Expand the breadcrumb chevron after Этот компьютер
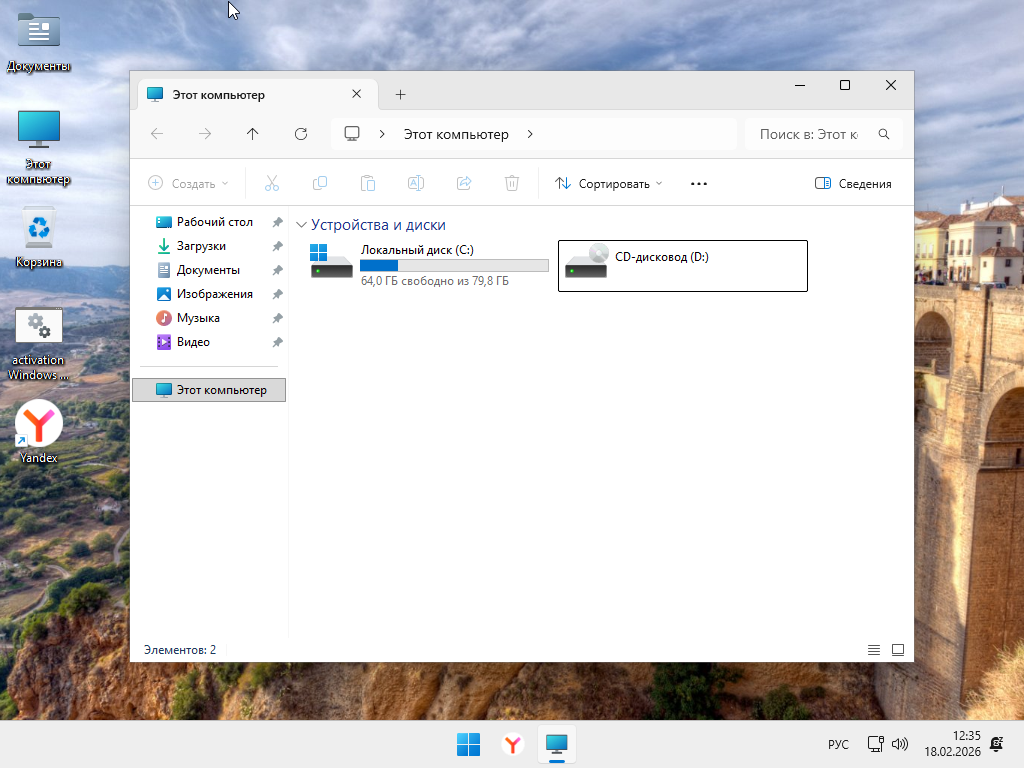The width and height of the screenshot is (1024, 768). pos(530,134)
